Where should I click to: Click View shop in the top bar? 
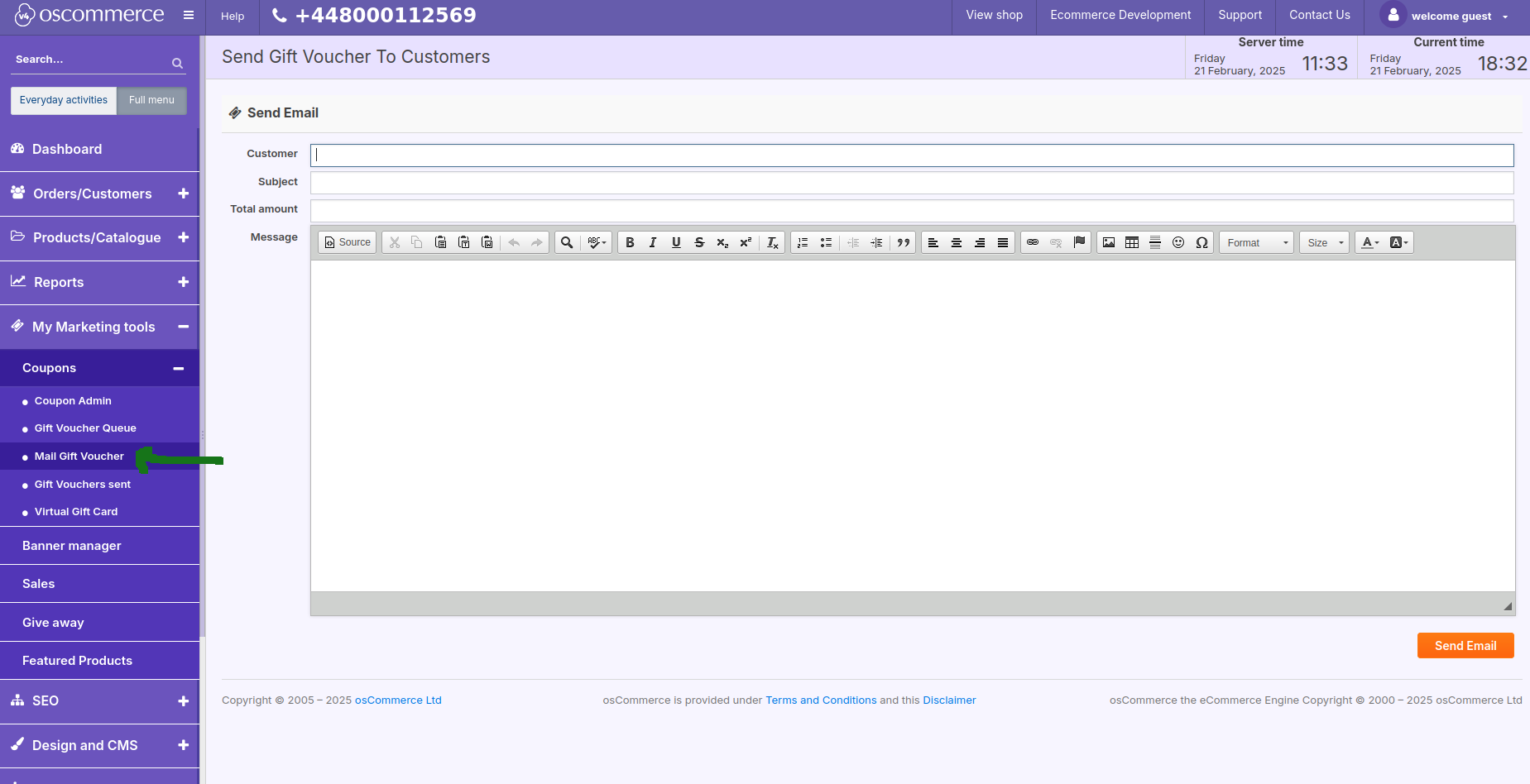click(994, 15)
